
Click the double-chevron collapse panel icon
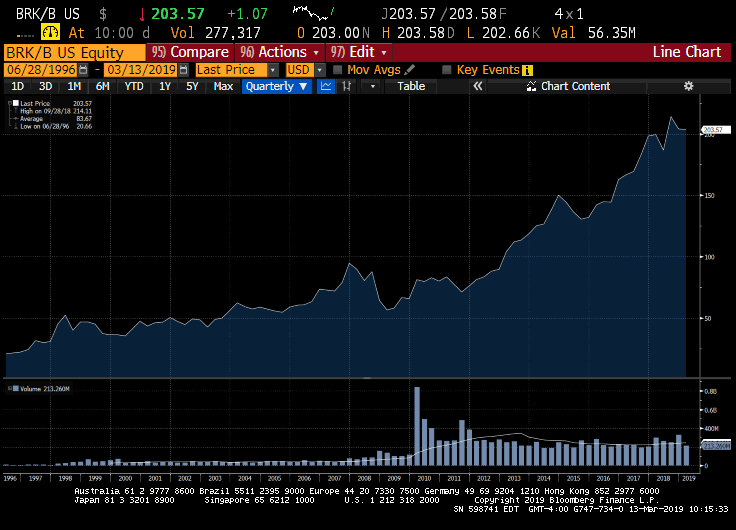tap(478, 86)
